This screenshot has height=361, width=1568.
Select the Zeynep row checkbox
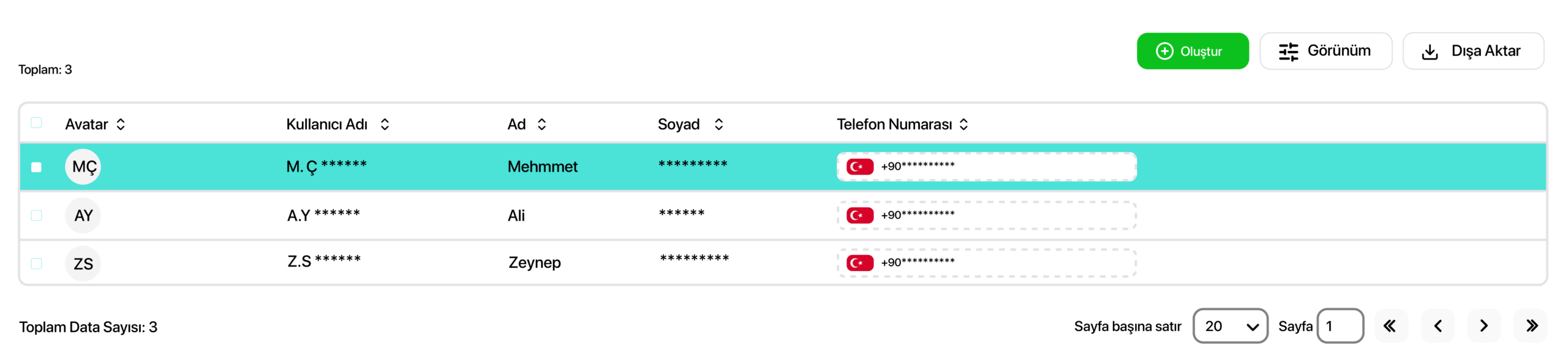pos(37,264)
